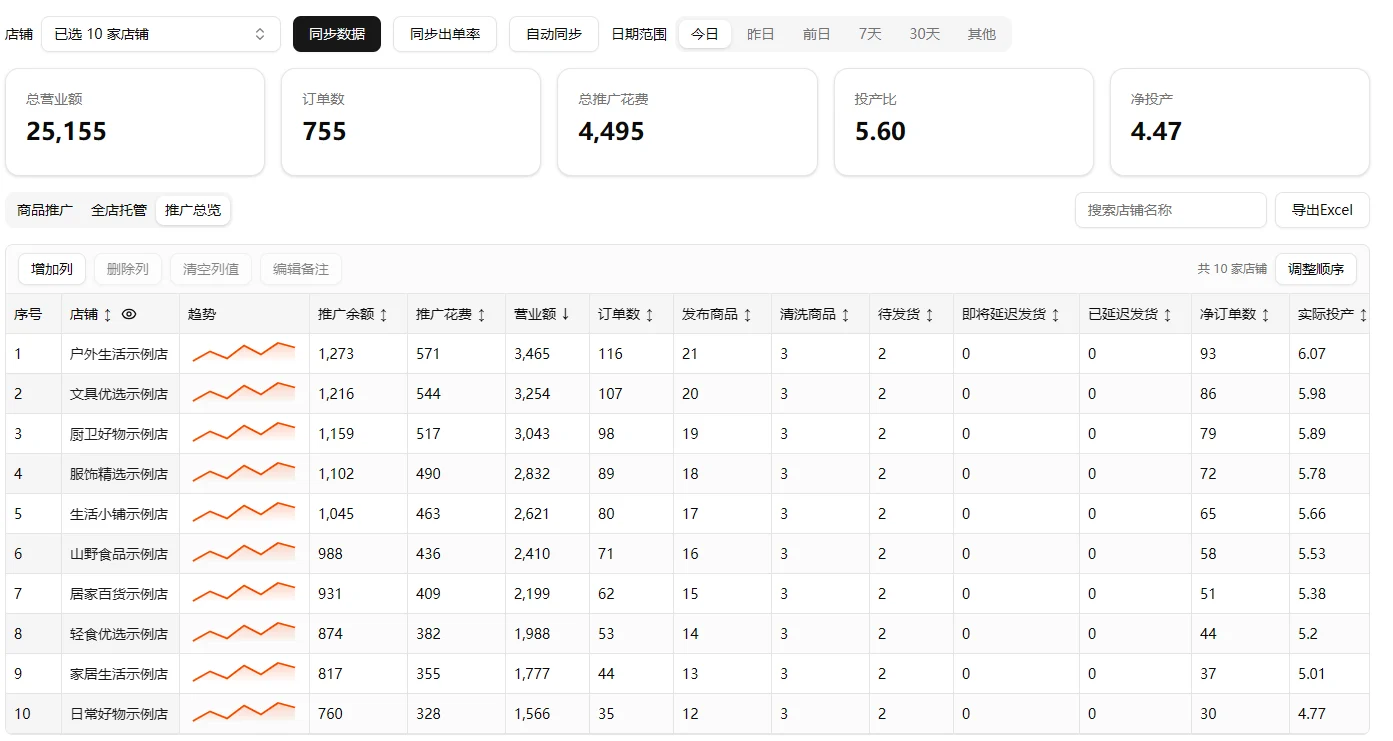Click the 营业额 descending sort arrow
This screenshot has height=741, width=1393.
click(x=565, y=314)
